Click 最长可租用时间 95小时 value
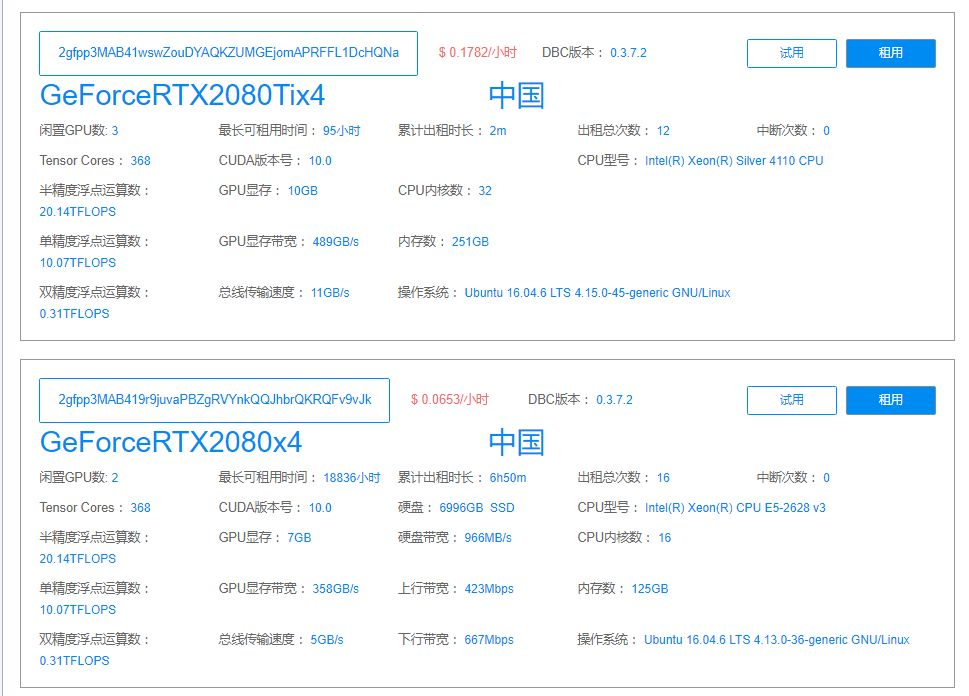969x696 pixels. point(342,130)
